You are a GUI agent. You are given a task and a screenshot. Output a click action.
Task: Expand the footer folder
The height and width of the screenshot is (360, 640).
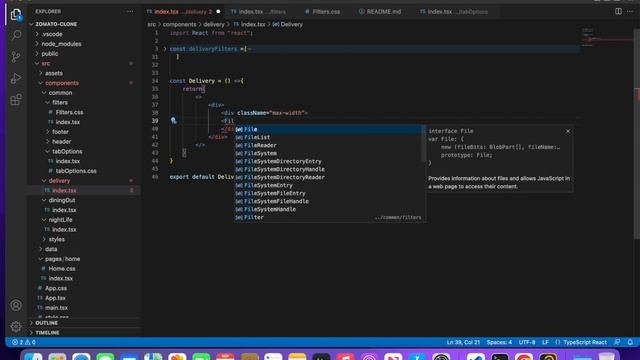60,132
